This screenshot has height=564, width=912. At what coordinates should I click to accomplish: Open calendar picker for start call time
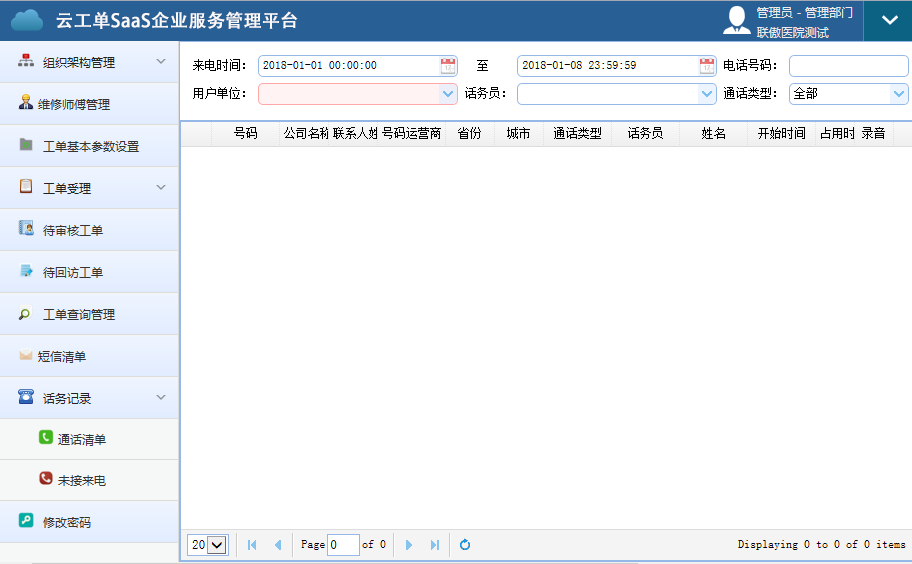[x=448, y=66]
